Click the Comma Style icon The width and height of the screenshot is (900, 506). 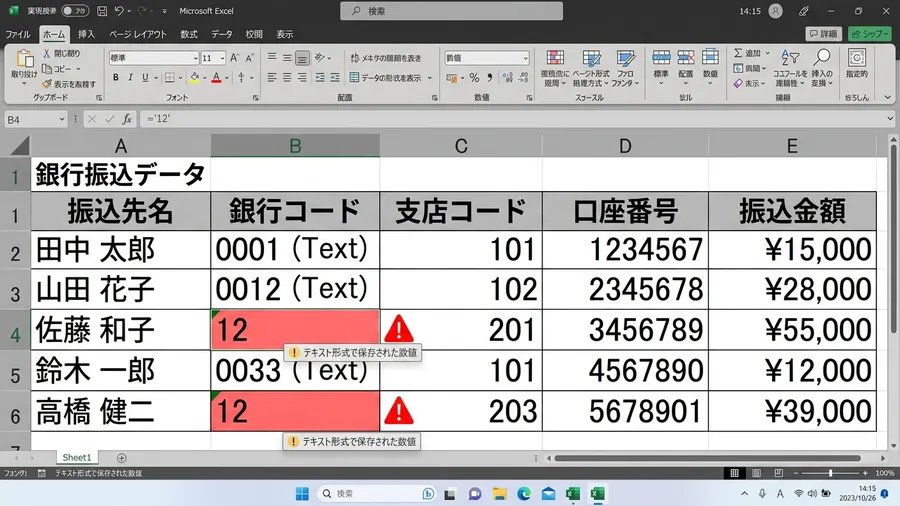[490, 77]
